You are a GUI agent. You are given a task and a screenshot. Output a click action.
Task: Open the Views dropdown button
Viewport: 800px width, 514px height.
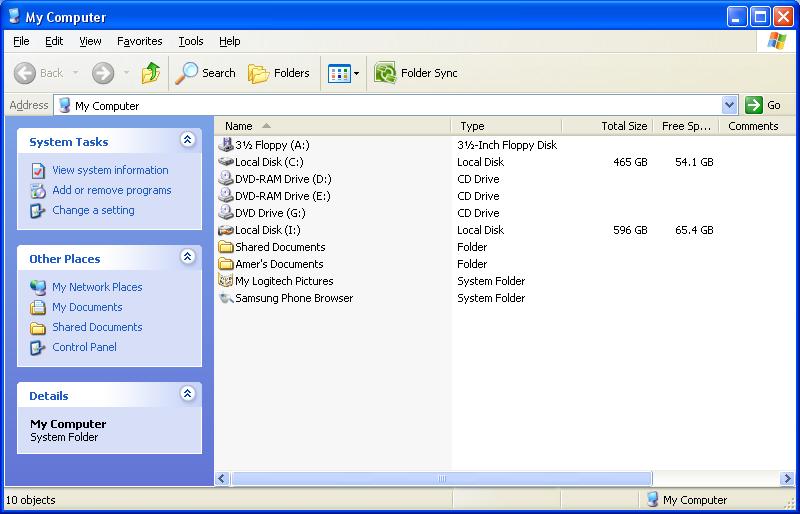coord(344,73)
